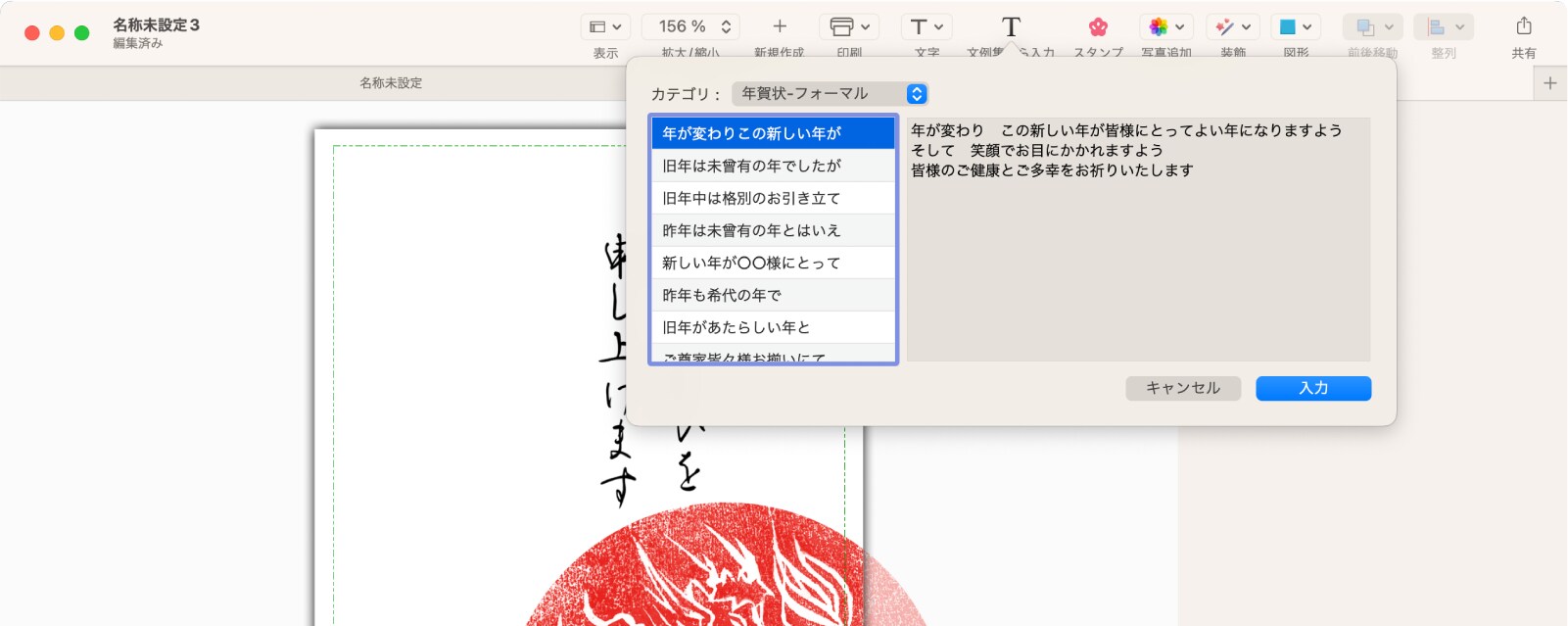Expand the 図形 dropdown chevron

pyautogui.click(x=1307, y=27)
